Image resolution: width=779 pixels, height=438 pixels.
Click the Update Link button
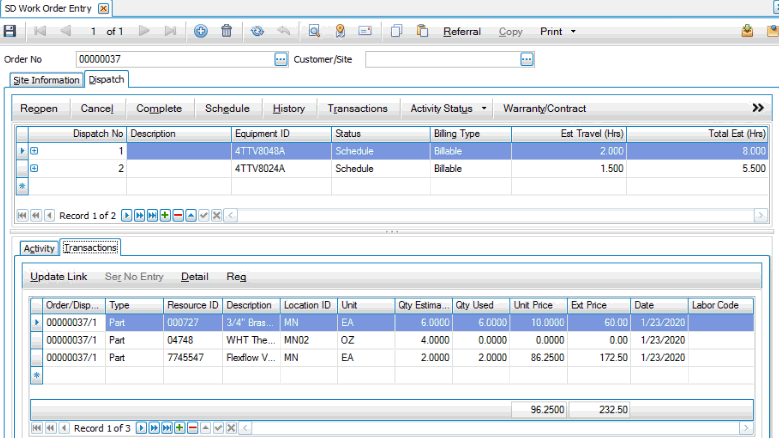click(58, 276)
